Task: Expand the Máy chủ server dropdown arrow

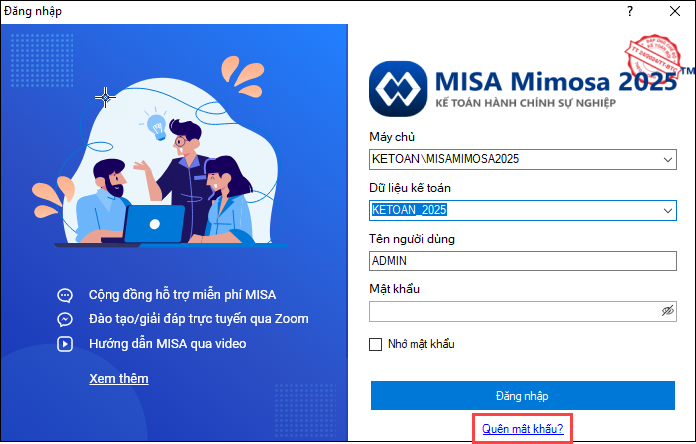Action: click(668, 159)
